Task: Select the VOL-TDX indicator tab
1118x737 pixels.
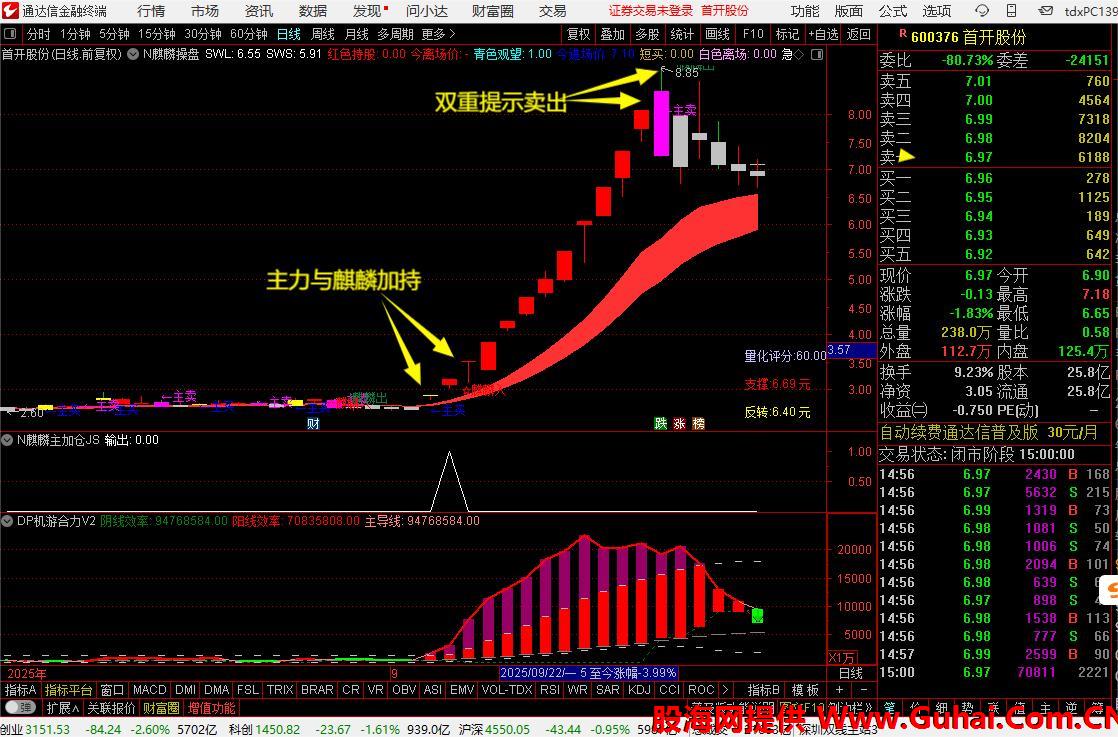Action: 507,689
